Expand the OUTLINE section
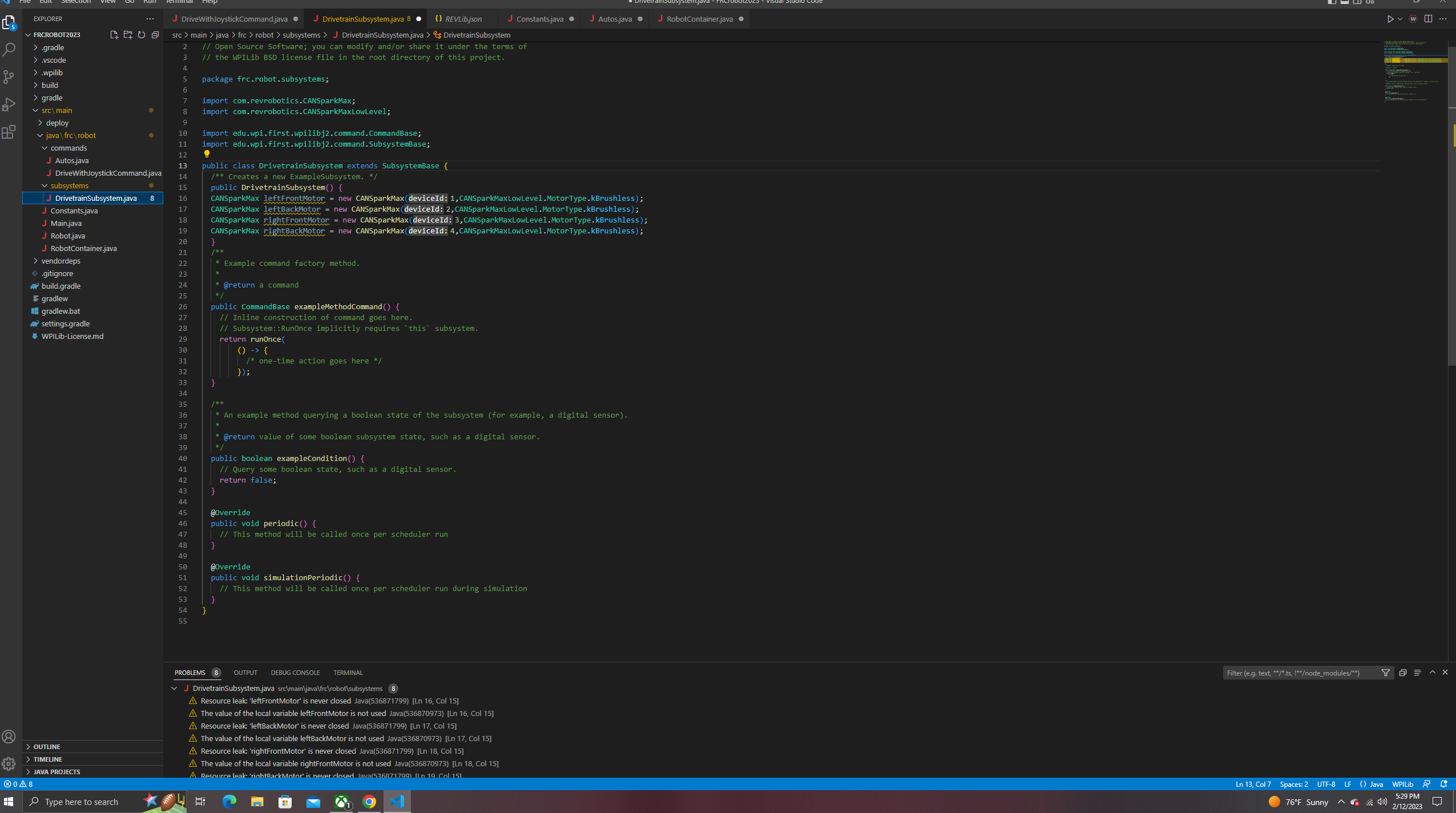 (47, 746)
